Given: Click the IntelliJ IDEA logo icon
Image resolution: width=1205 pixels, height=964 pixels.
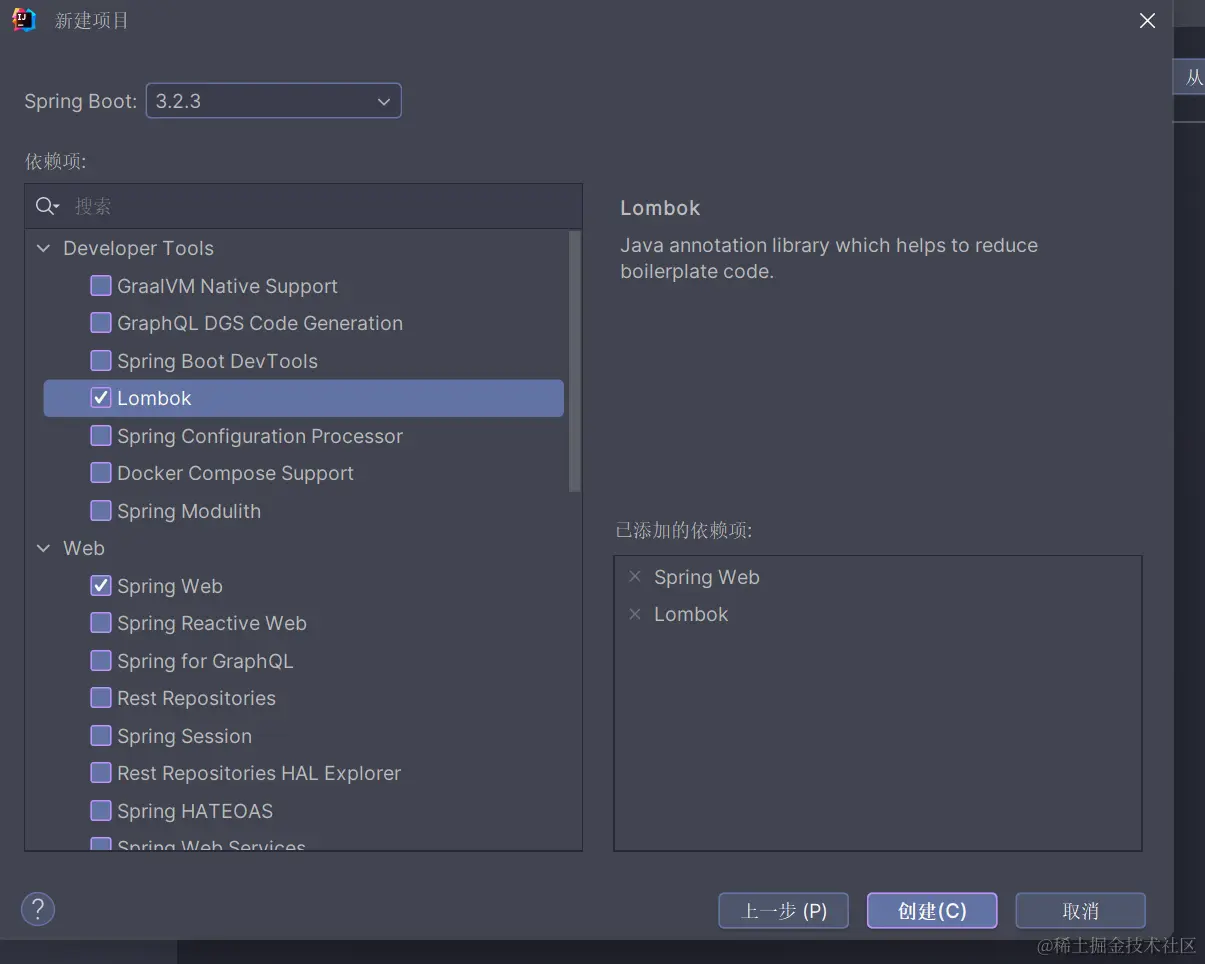Looking at the screenshot, I should point(24,20).
